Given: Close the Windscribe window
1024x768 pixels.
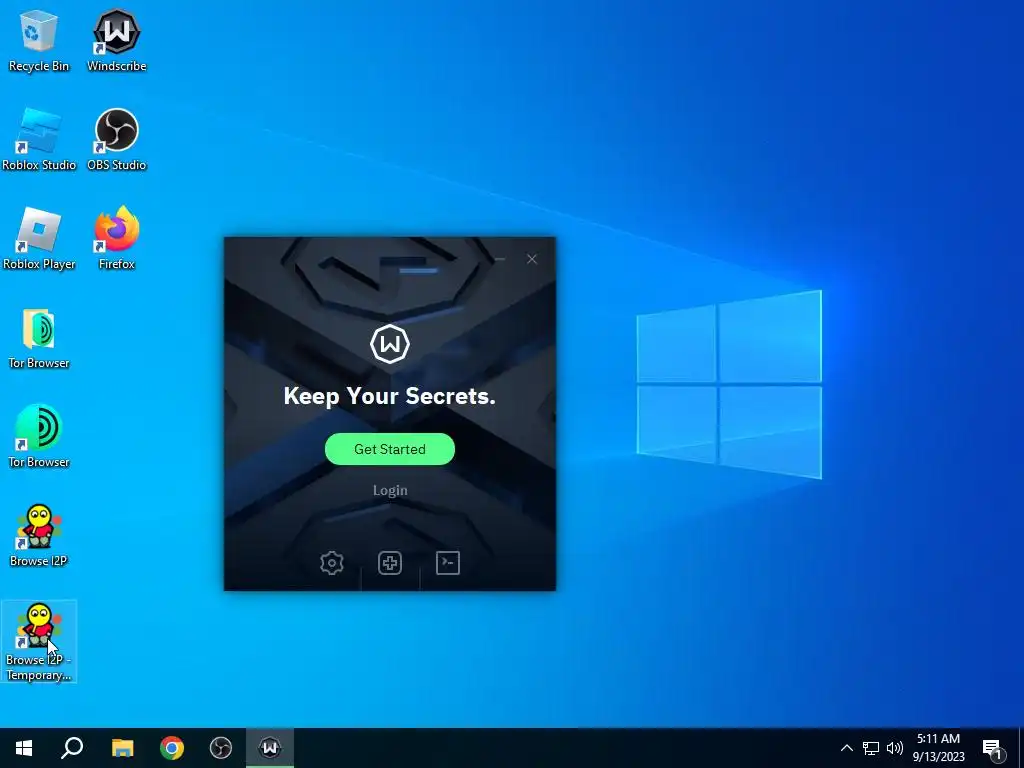Looking at the screenshot, I should 532,259.
